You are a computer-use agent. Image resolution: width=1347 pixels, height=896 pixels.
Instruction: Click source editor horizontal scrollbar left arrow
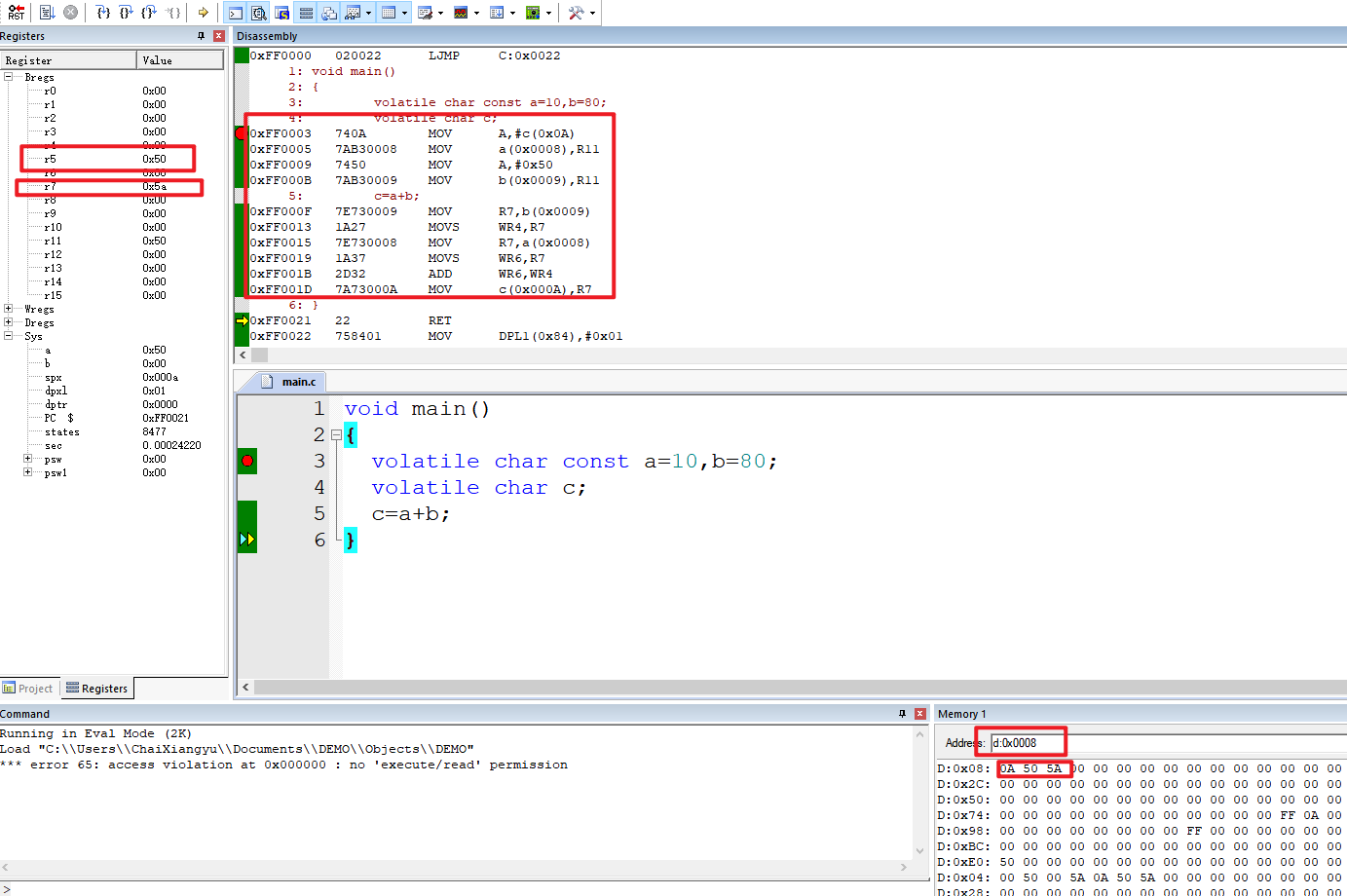click(x=245, y=687)
